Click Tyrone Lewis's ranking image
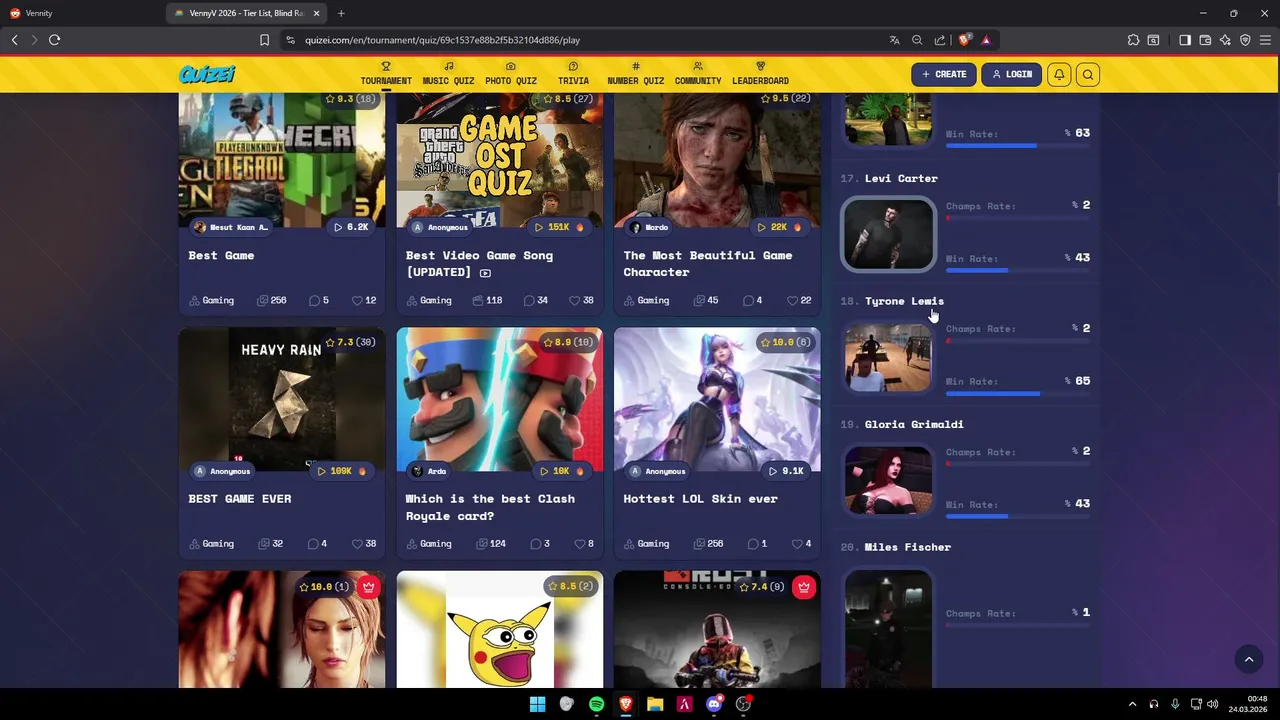1280x720 pixels. point(888,357)
